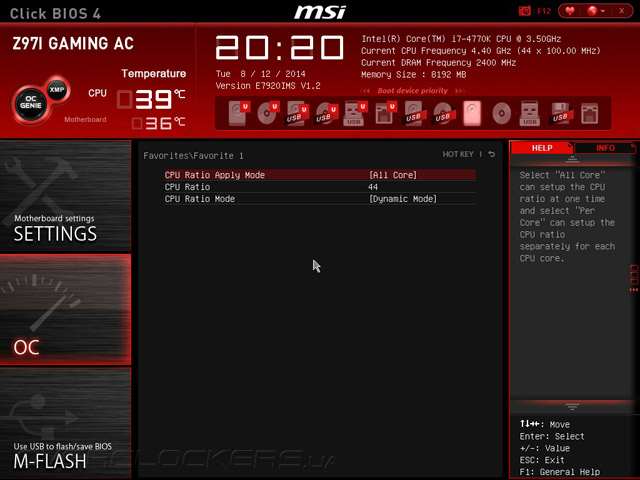Screen dimensions: 640x480
Task: Click the HOT KEY button
Action: pos(458,154)
